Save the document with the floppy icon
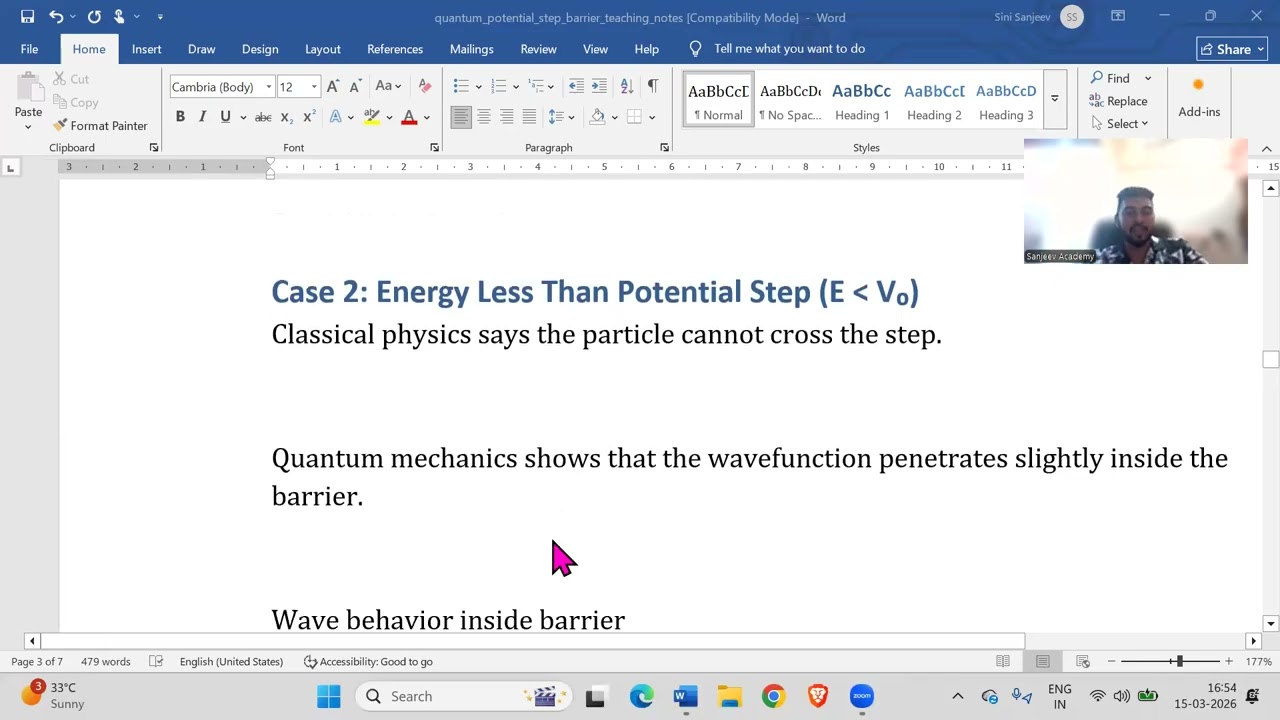The image size is (1280, 720). click(27, 16)
